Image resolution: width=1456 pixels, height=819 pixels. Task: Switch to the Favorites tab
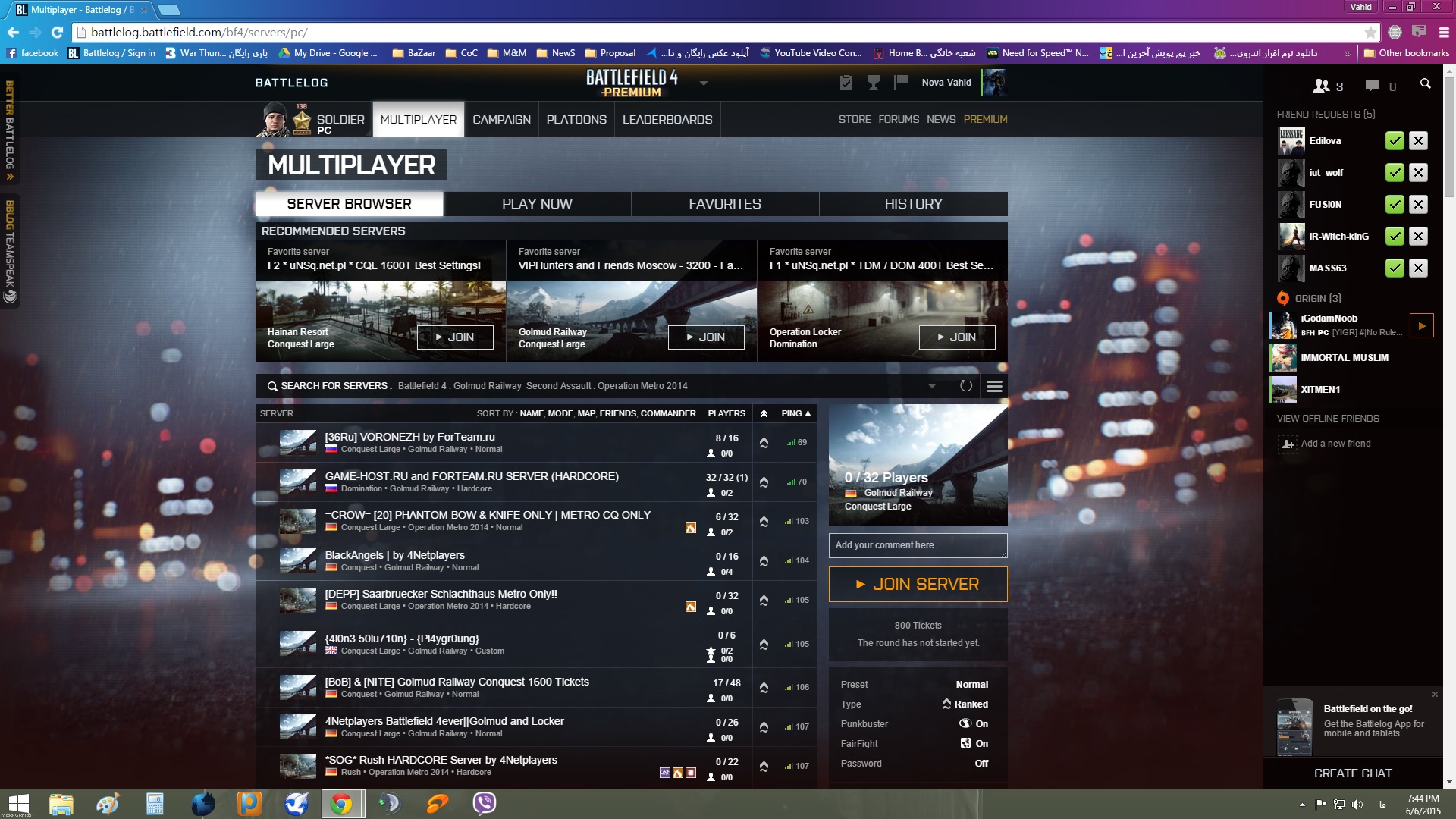(x=724, y=204)
